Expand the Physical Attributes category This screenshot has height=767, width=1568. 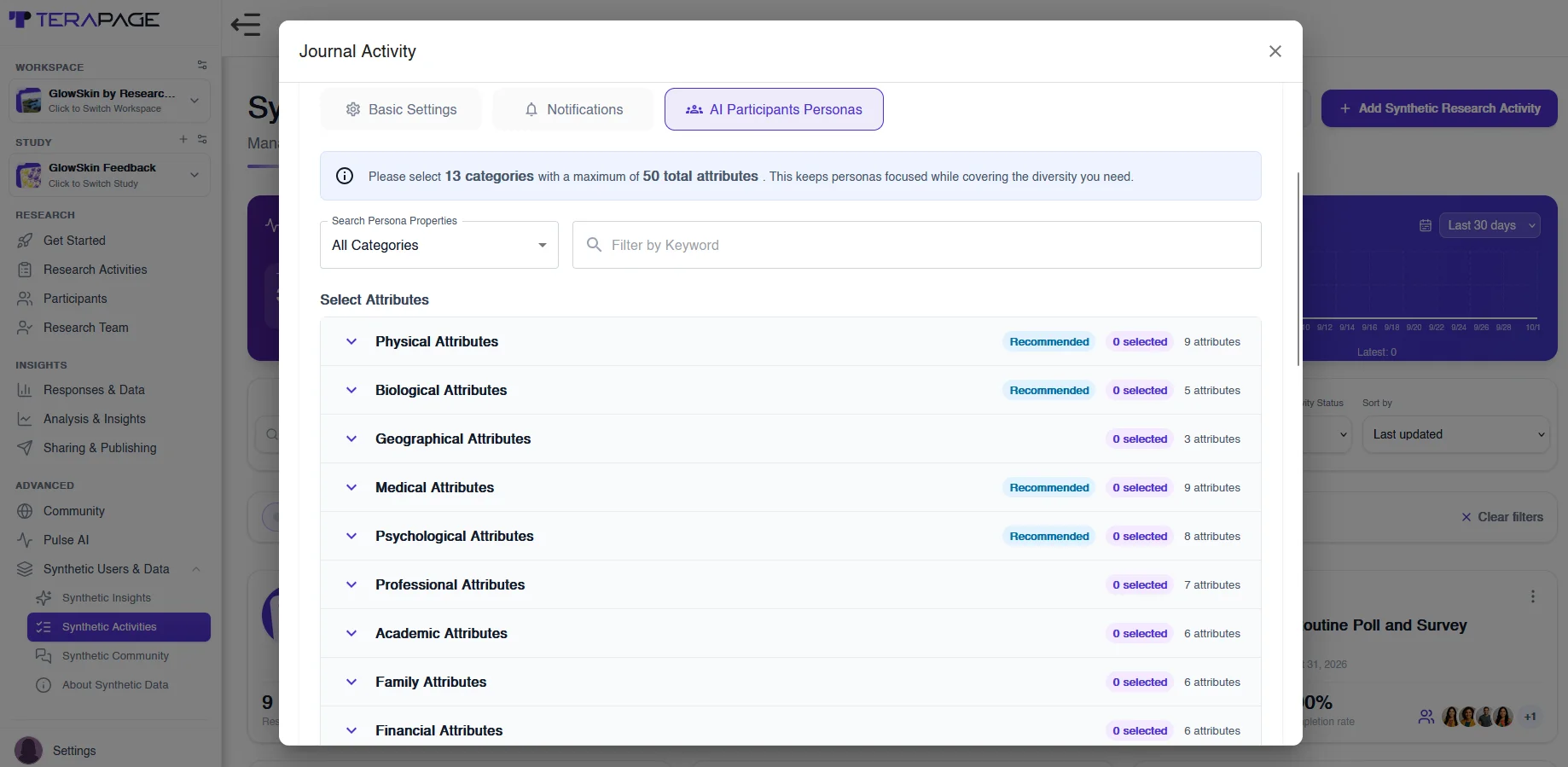[x=791, y=341]
